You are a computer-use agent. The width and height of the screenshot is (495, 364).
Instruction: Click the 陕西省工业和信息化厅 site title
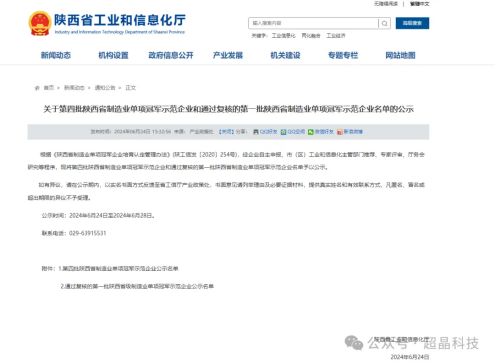[x=120, y=20]
